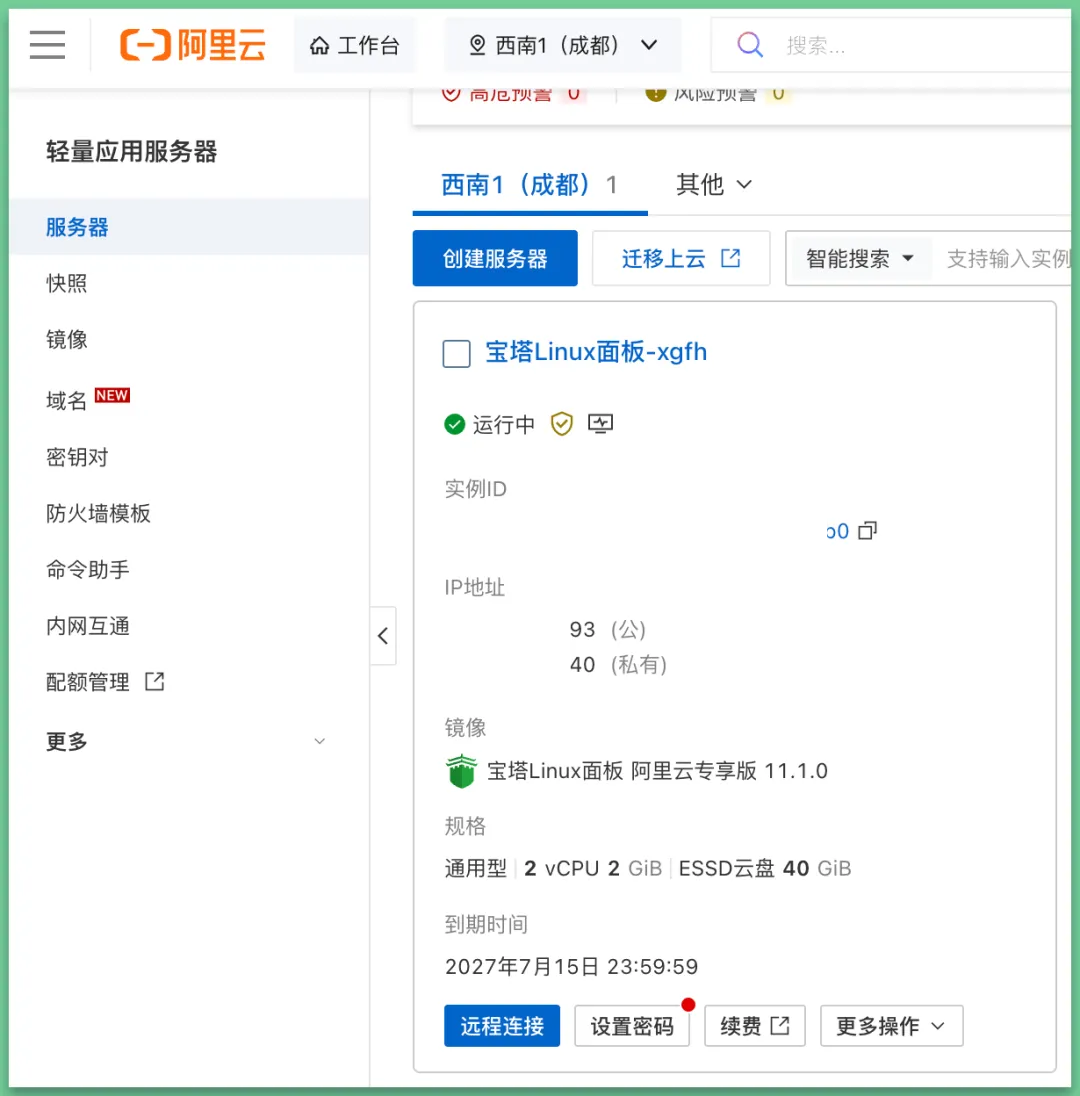Click the private IP ending 40
This screenshot has height=1096, width=1080.
(582, 664)
